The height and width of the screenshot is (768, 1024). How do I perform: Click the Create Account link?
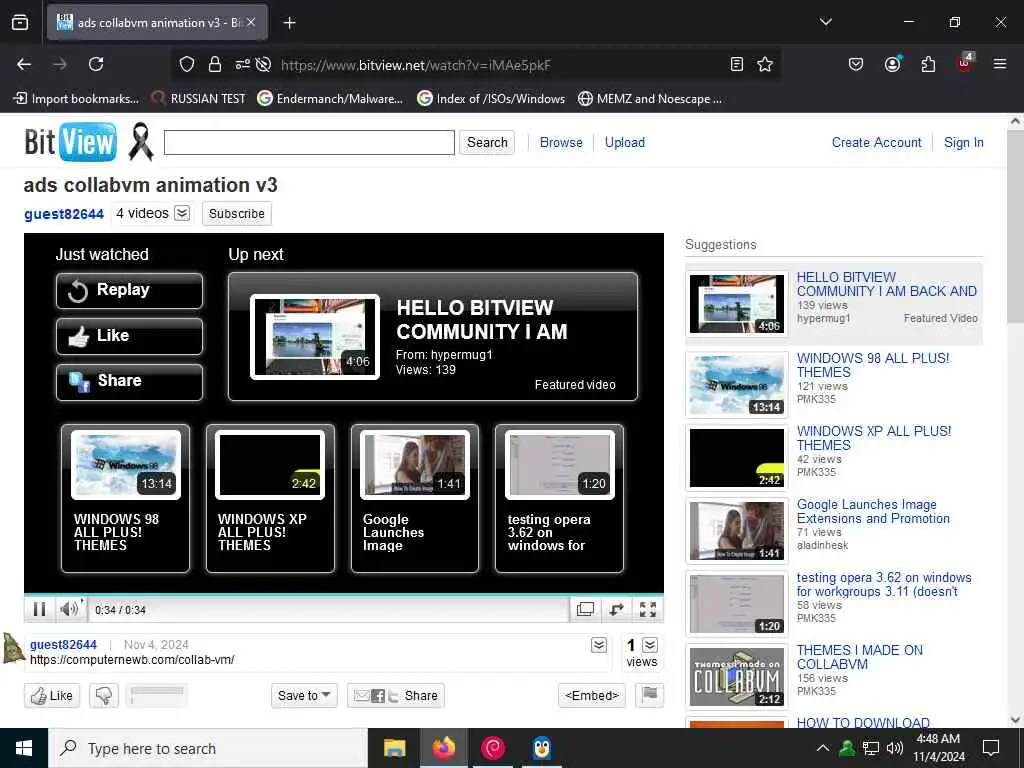(x=876, y=142)
